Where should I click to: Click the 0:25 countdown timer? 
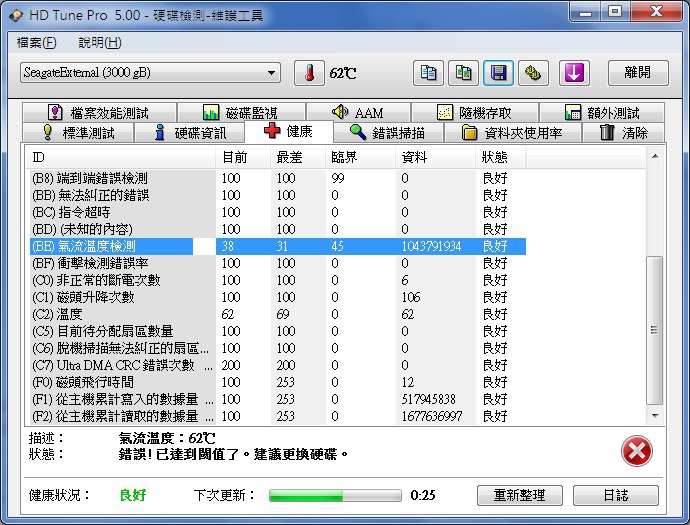423,496
